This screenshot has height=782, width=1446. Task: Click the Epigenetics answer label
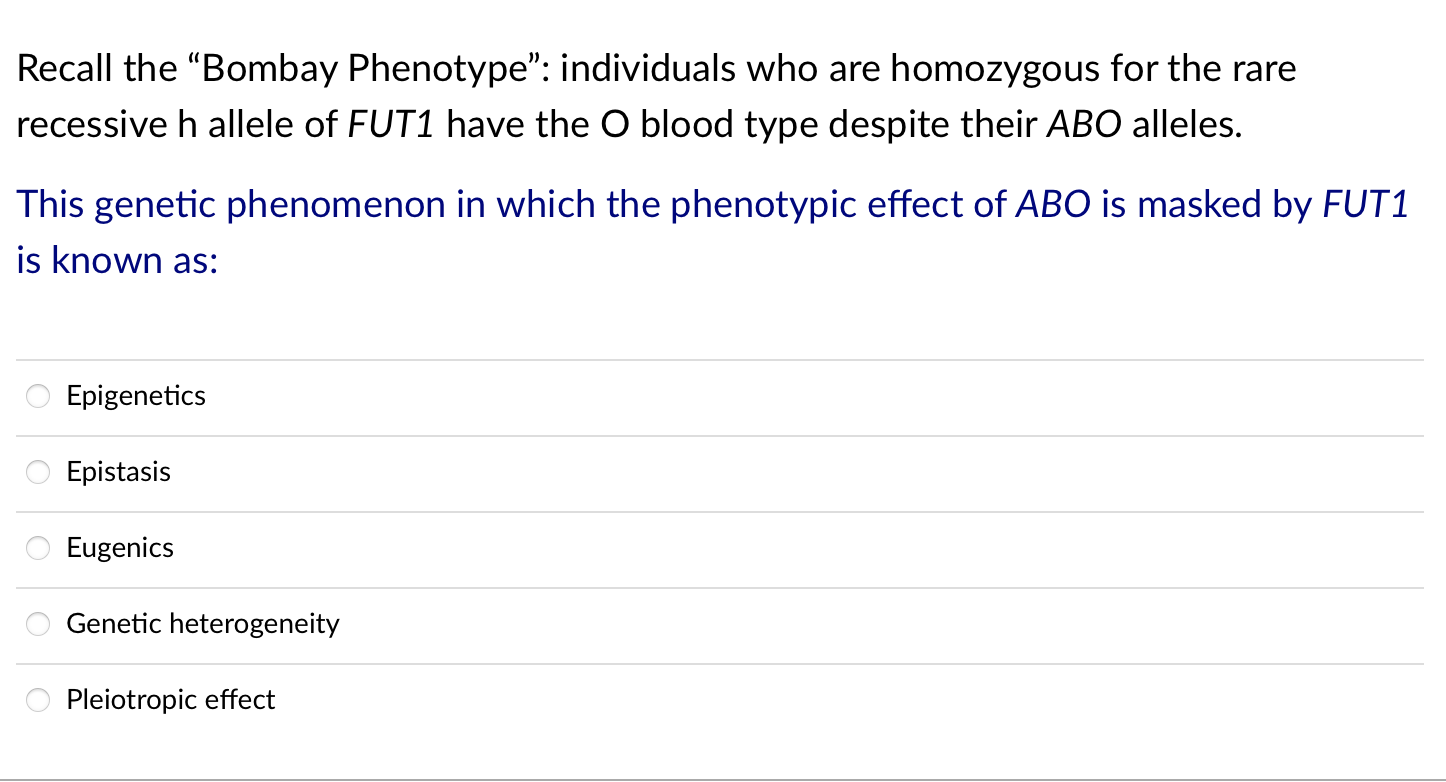136,396
